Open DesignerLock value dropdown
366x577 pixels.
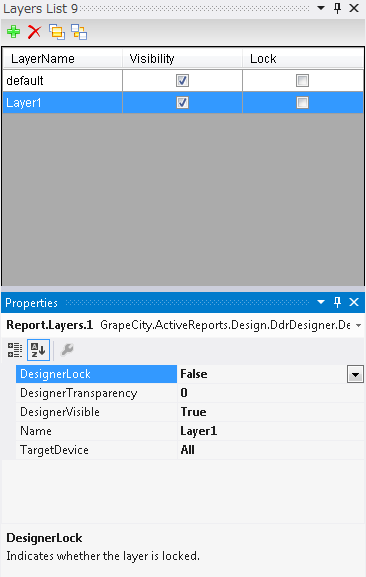tap(355, 375)
